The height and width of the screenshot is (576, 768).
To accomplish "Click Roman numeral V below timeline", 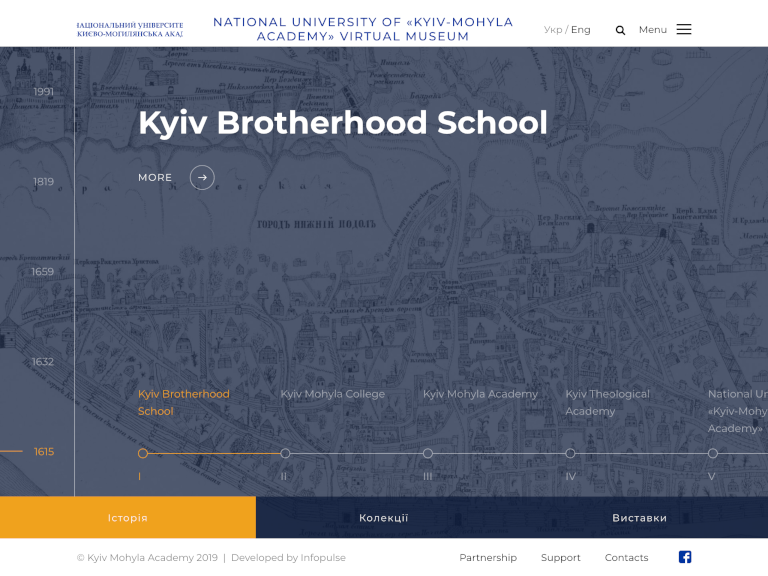I will pos(712,477).
